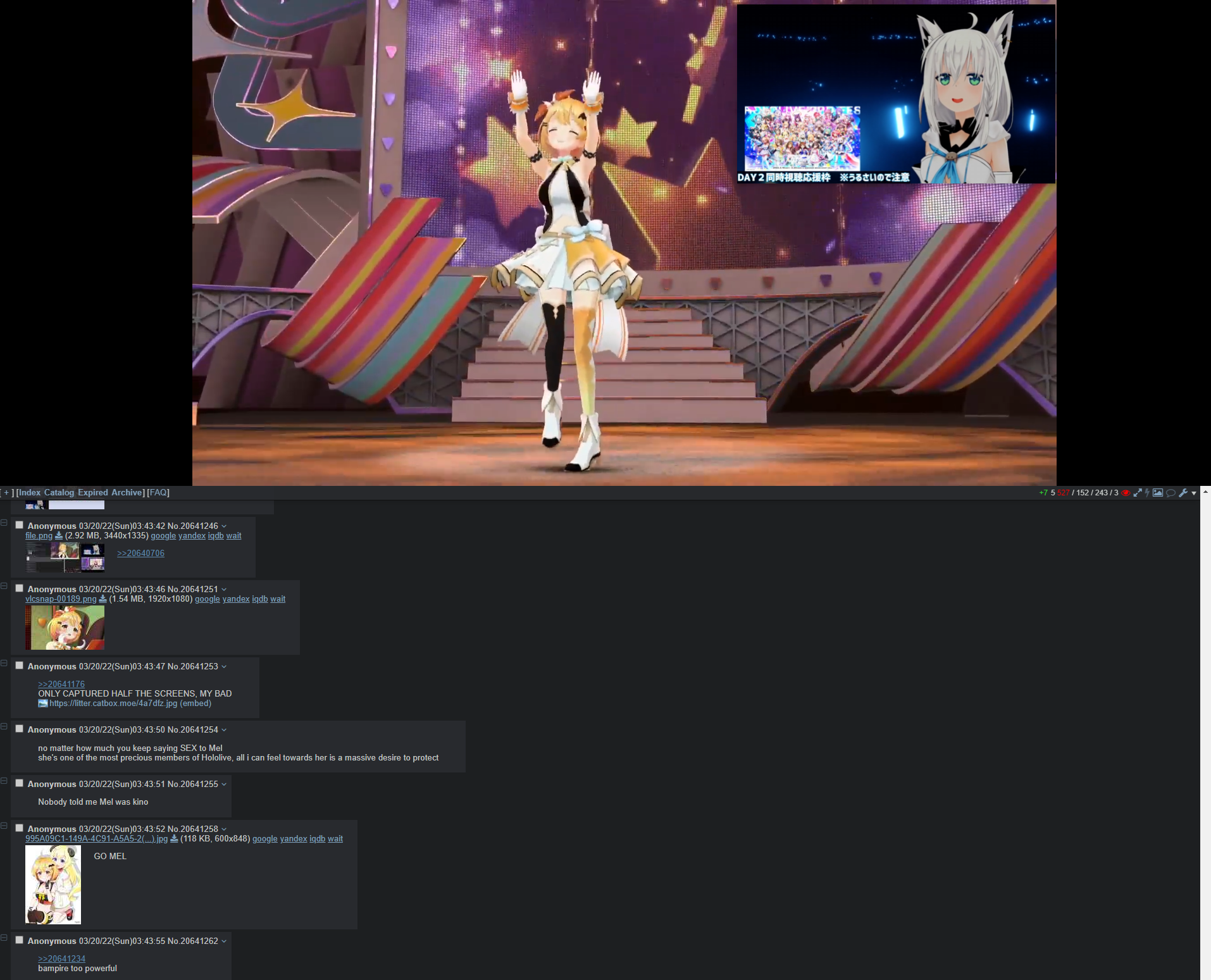1211x980 pixels.
Task: Hide post No.20641251 with minus icon
Action: 4,586
